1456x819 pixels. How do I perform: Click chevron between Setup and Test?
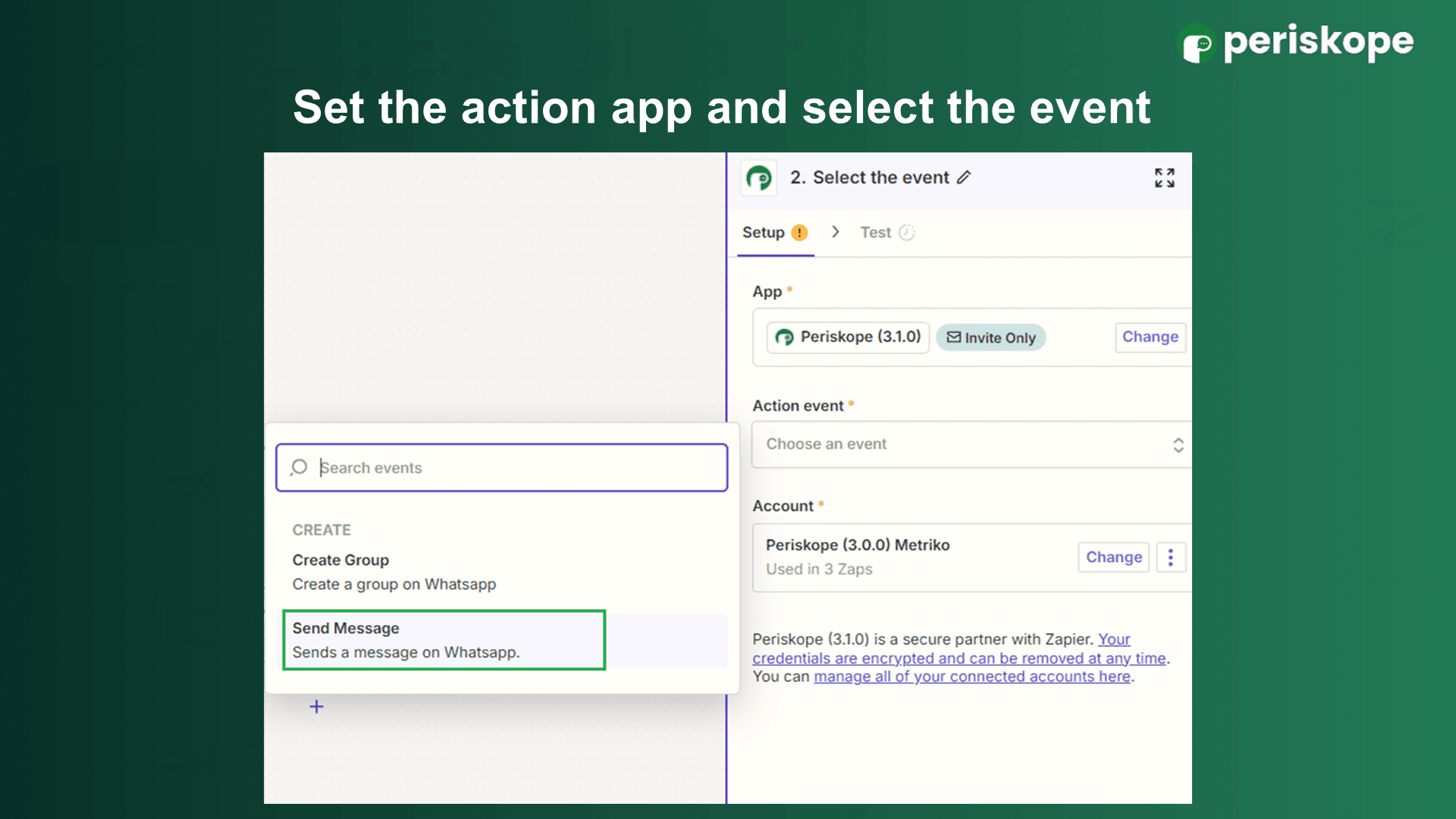(x=835, y=232)
